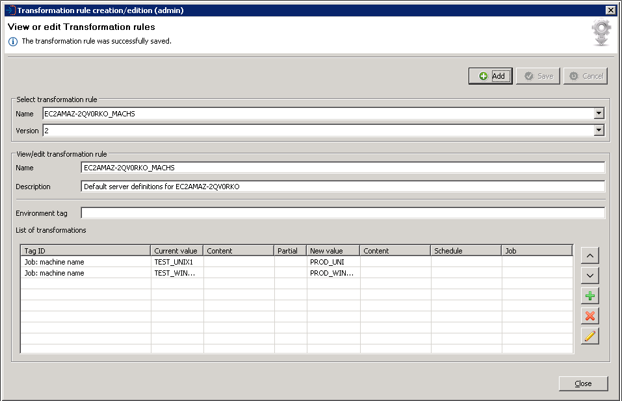
Task: Select the TEST_WIN... transformation row
Action: [x=297, y=273]
